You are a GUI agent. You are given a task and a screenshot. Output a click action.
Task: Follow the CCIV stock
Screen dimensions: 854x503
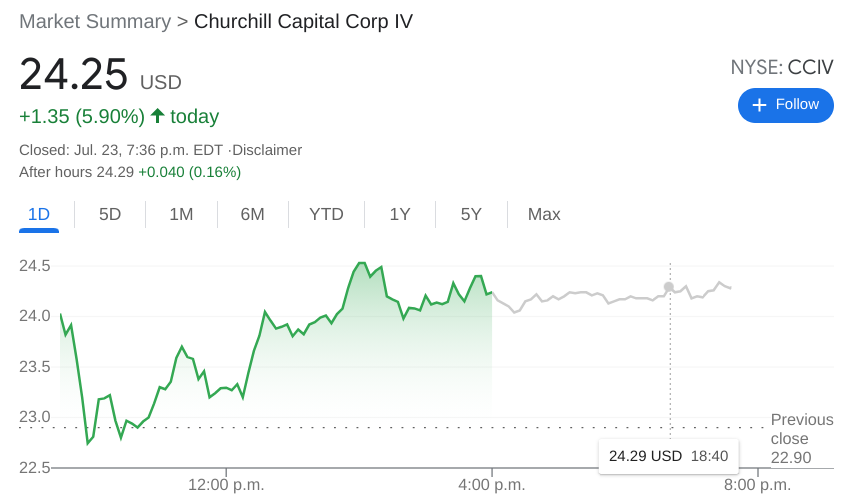pyautogui.click(x=785, y=105)
